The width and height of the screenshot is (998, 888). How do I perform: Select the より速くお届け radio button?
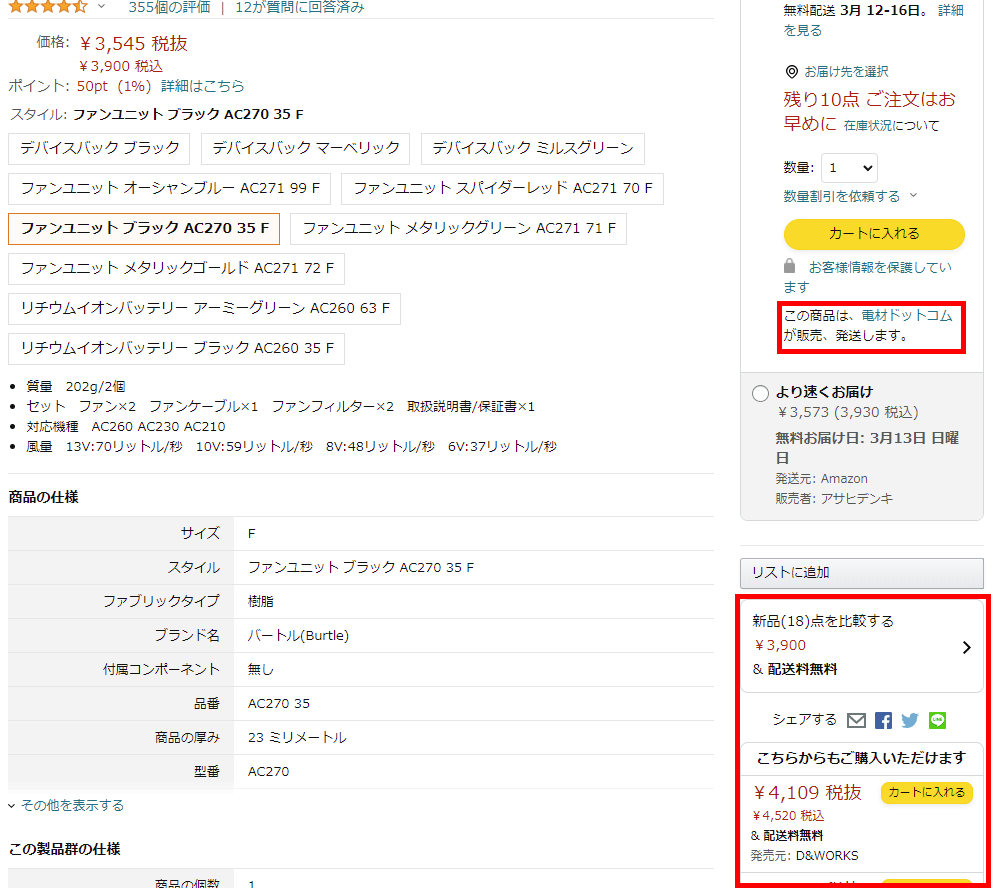[760, 393]
